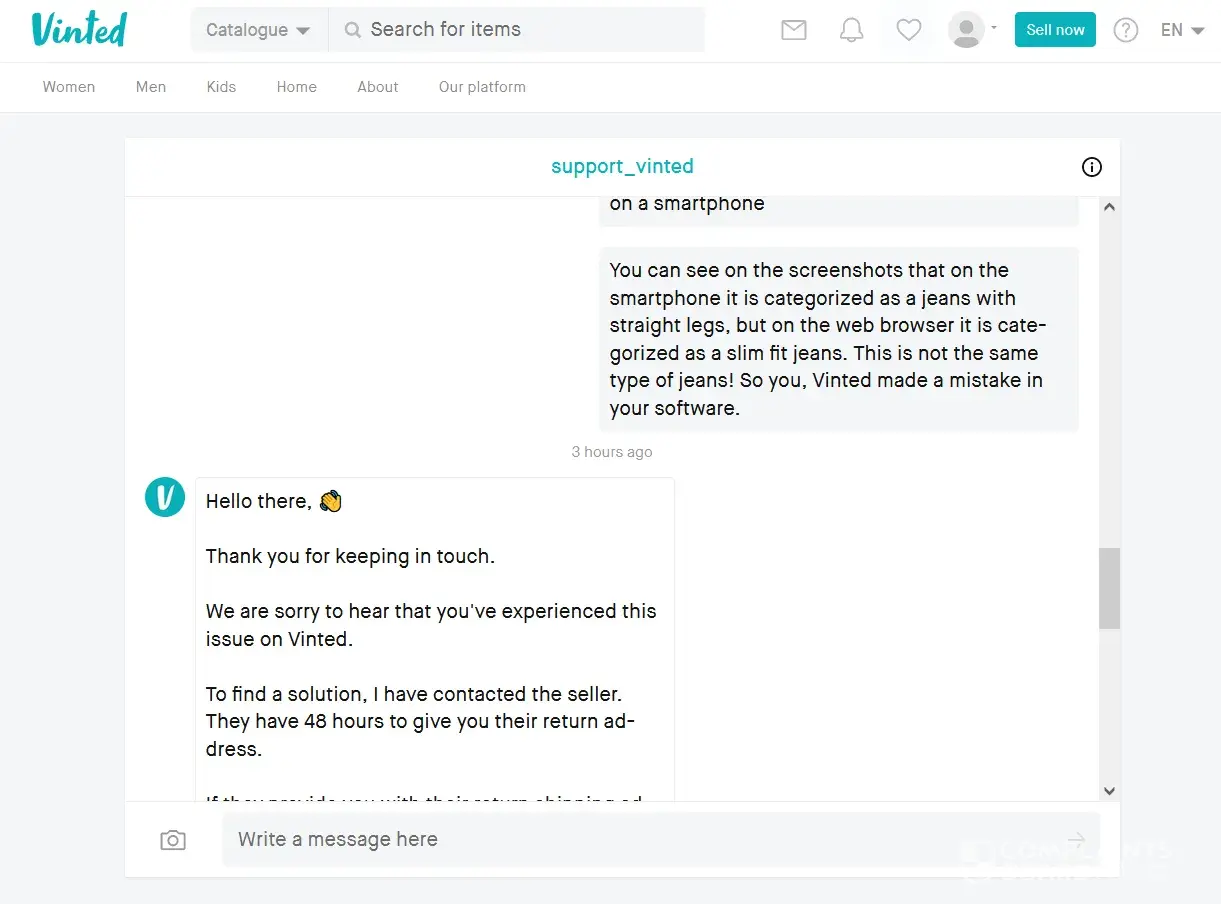Click the support Vinted avatar
Screen dimensions: 1221x904
[x=165, y=497]
